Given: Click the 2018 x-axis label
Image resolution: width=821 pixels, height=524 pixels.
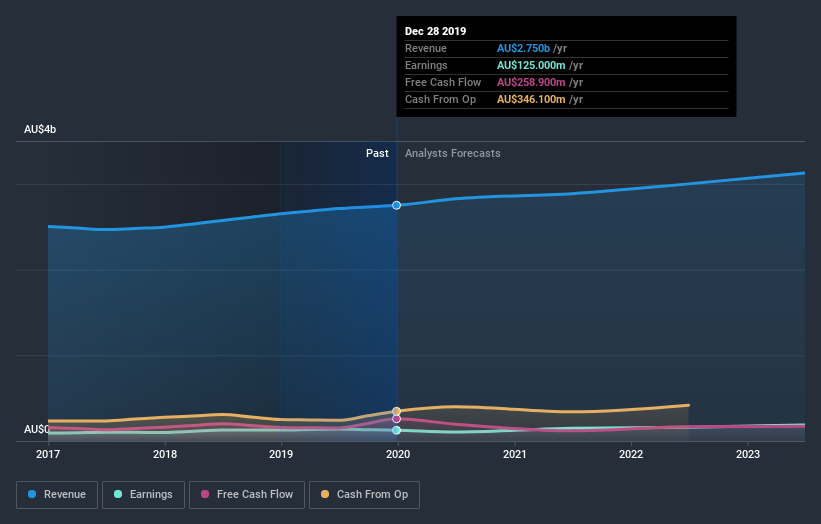Looking at the screenshot, I should pos(165,454).
